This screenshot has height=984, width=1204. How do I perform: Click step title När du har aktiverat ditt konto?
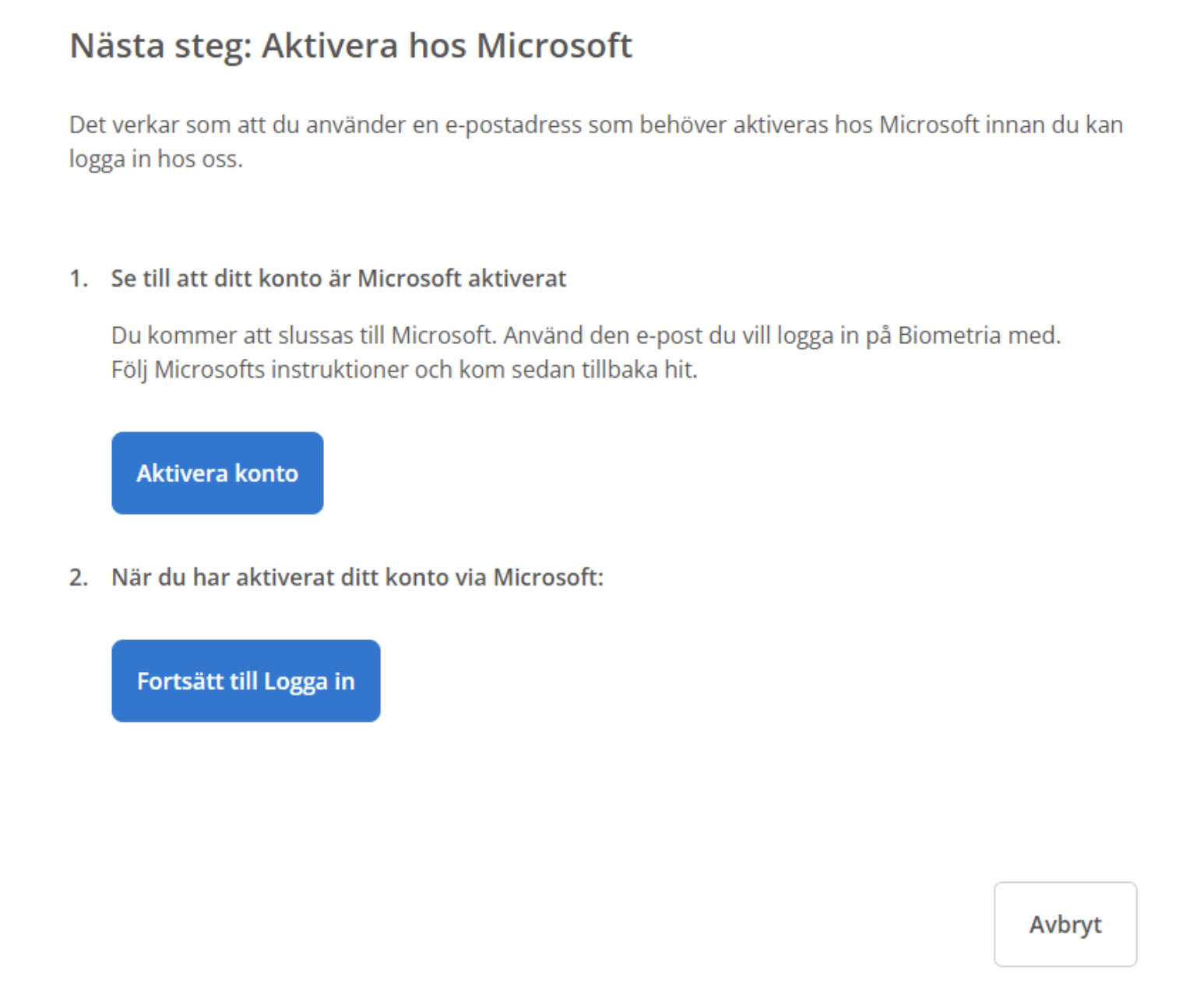coord(357,577)
